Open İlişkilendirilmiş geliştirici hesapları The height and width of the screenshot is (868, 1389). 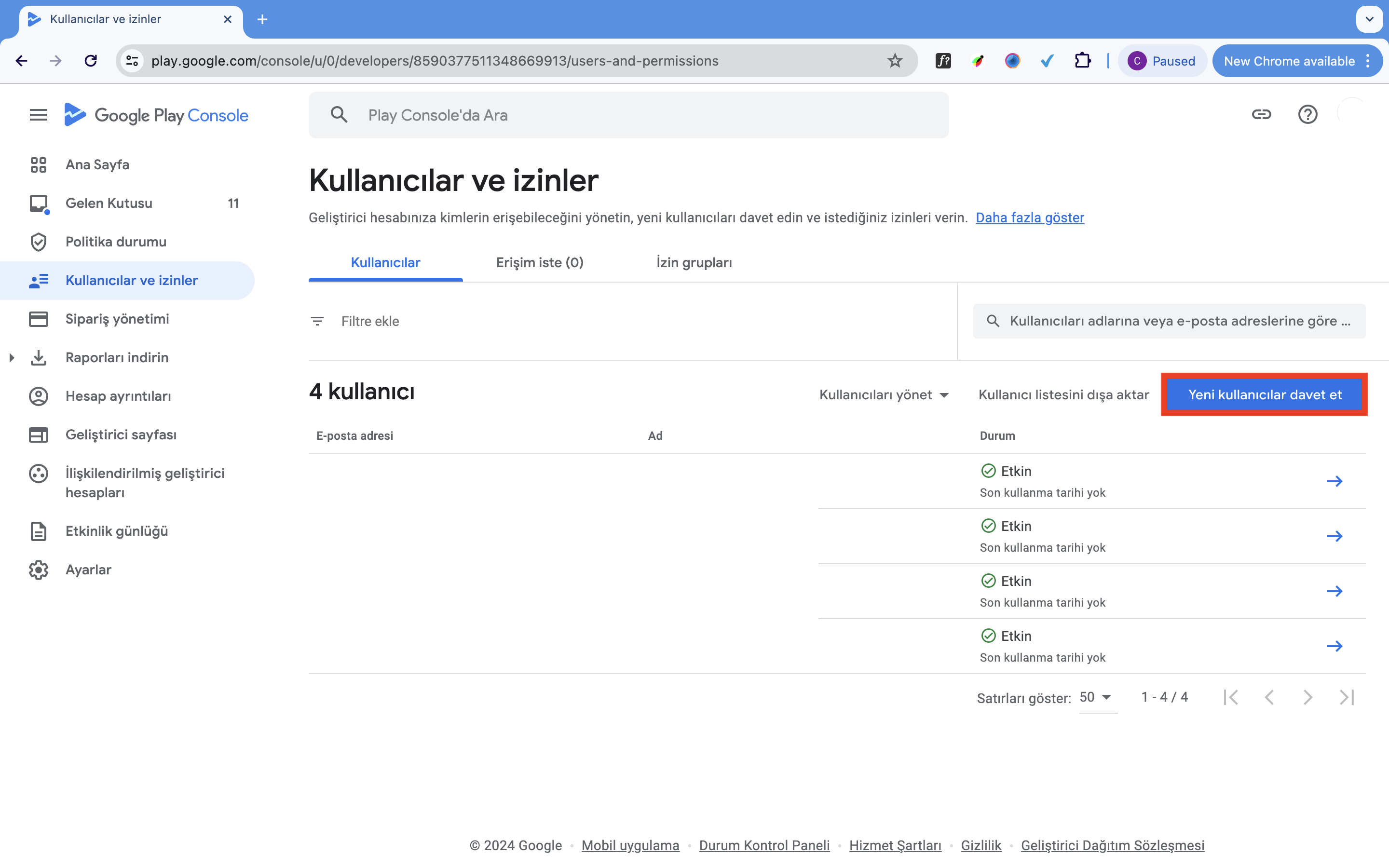(x=145, y=483)
